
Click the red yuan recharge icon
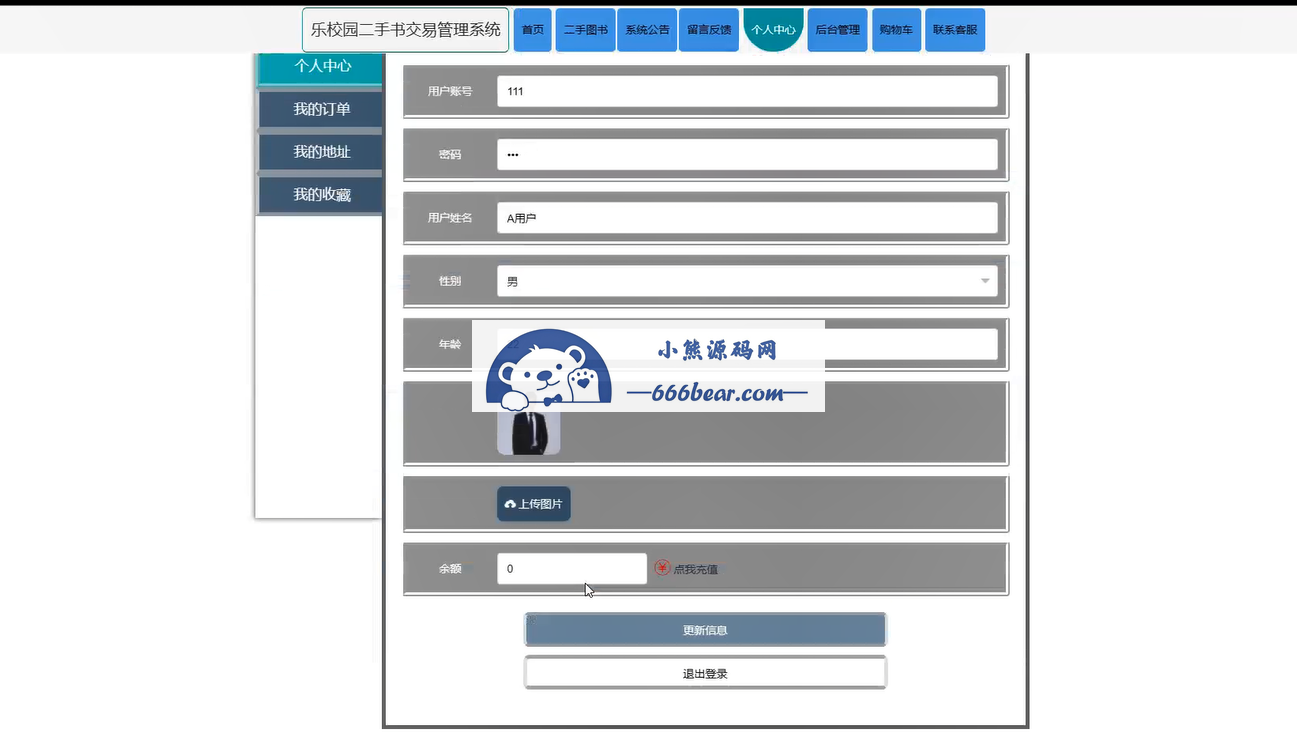(x=662, y=568)
